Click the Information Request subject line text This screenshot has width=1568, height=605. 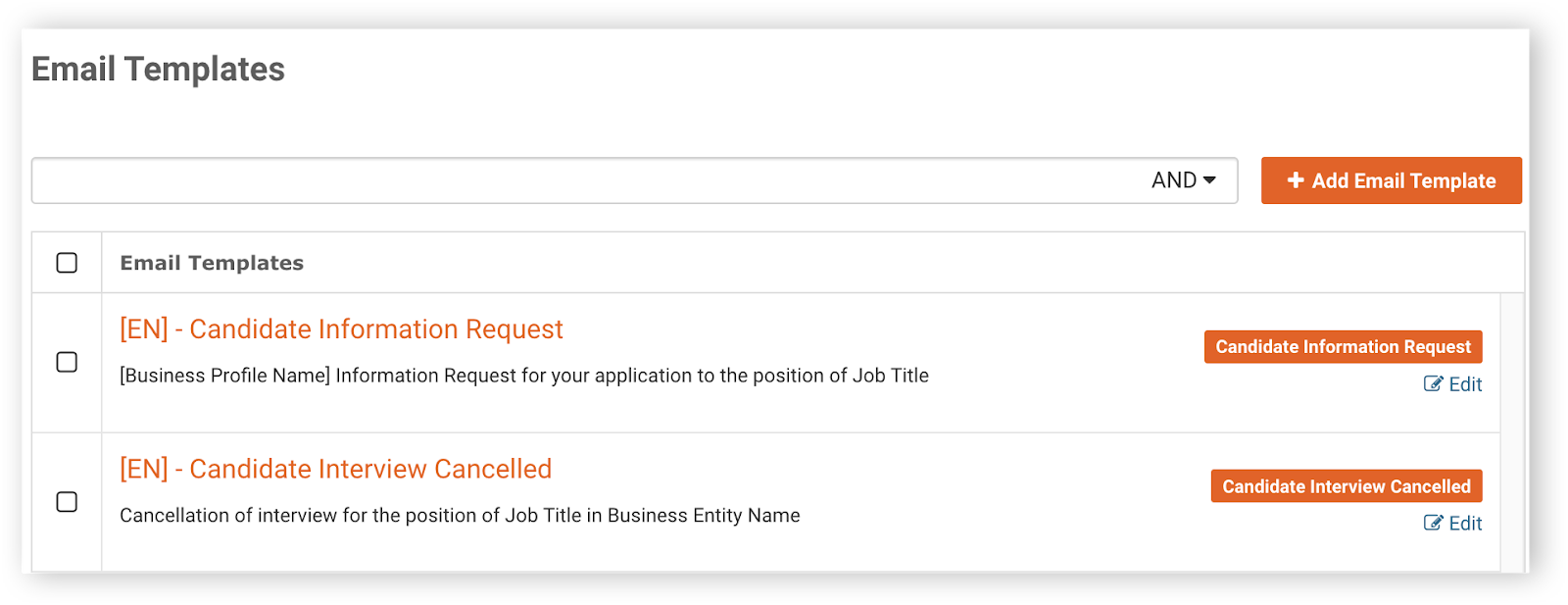point(524,376)
